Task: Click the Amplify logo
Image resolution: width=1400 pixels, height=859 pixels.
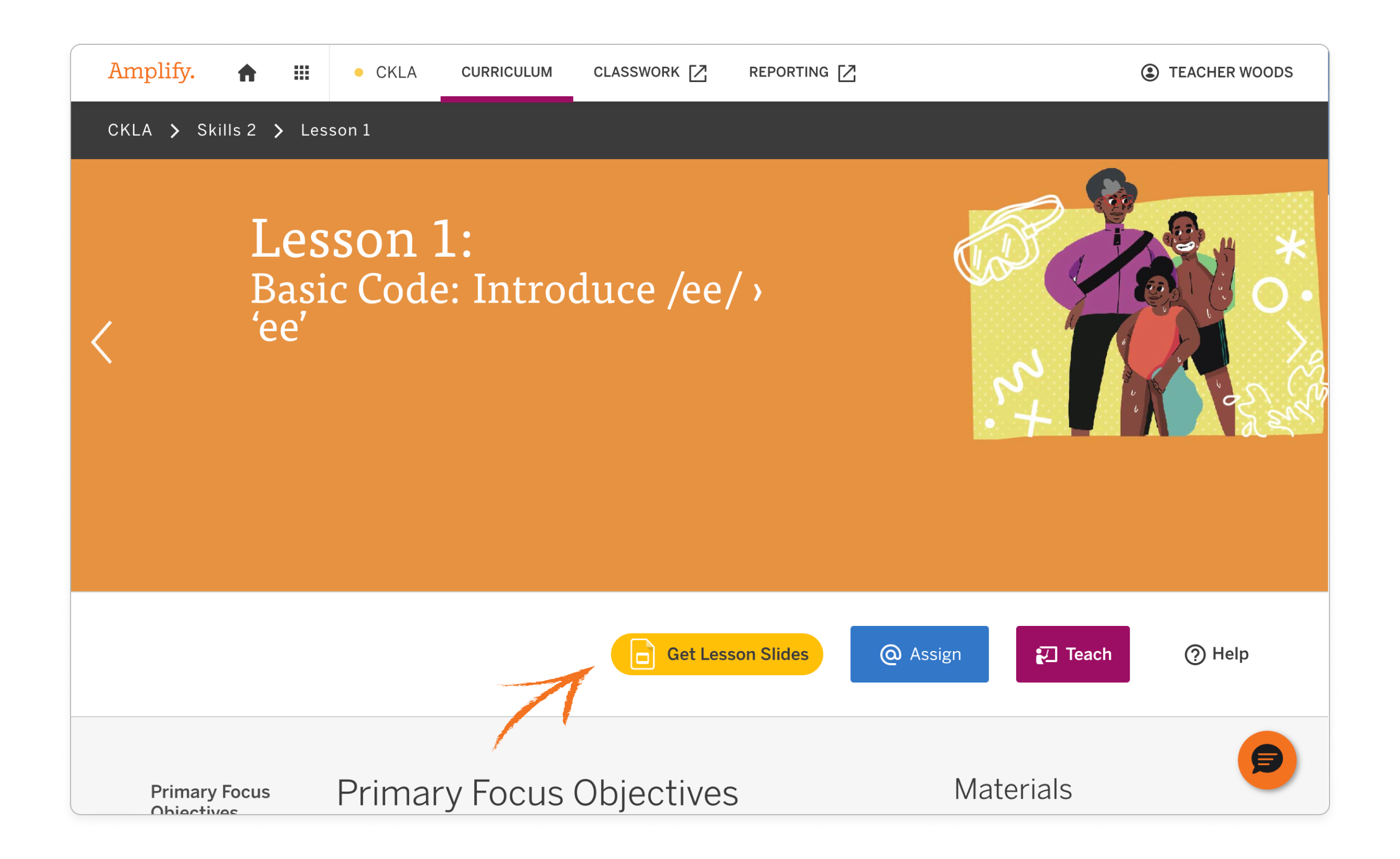Action: [151, 72]
